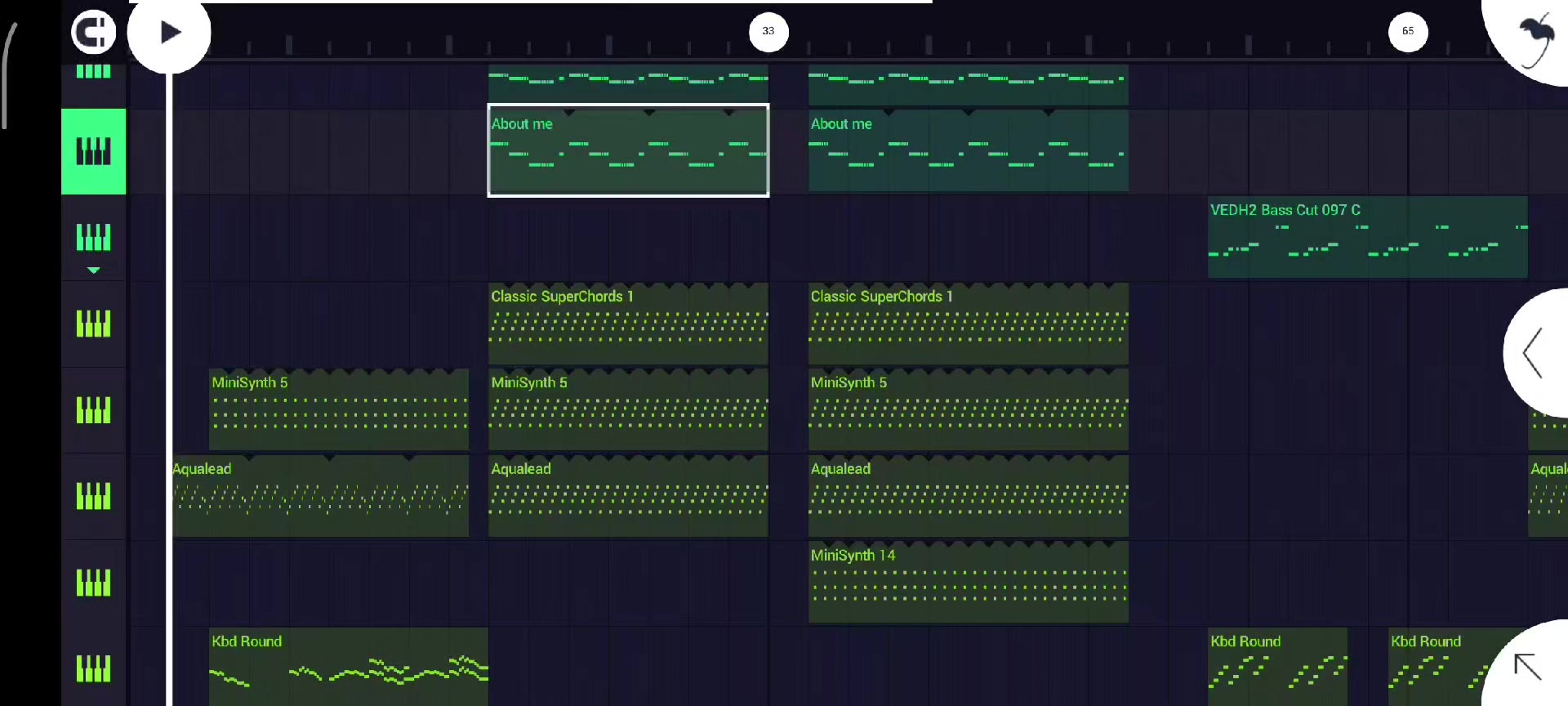Select the highlighted About me track keyboard icon
This screenshot has width=1568, height=706.
(93, 151)
